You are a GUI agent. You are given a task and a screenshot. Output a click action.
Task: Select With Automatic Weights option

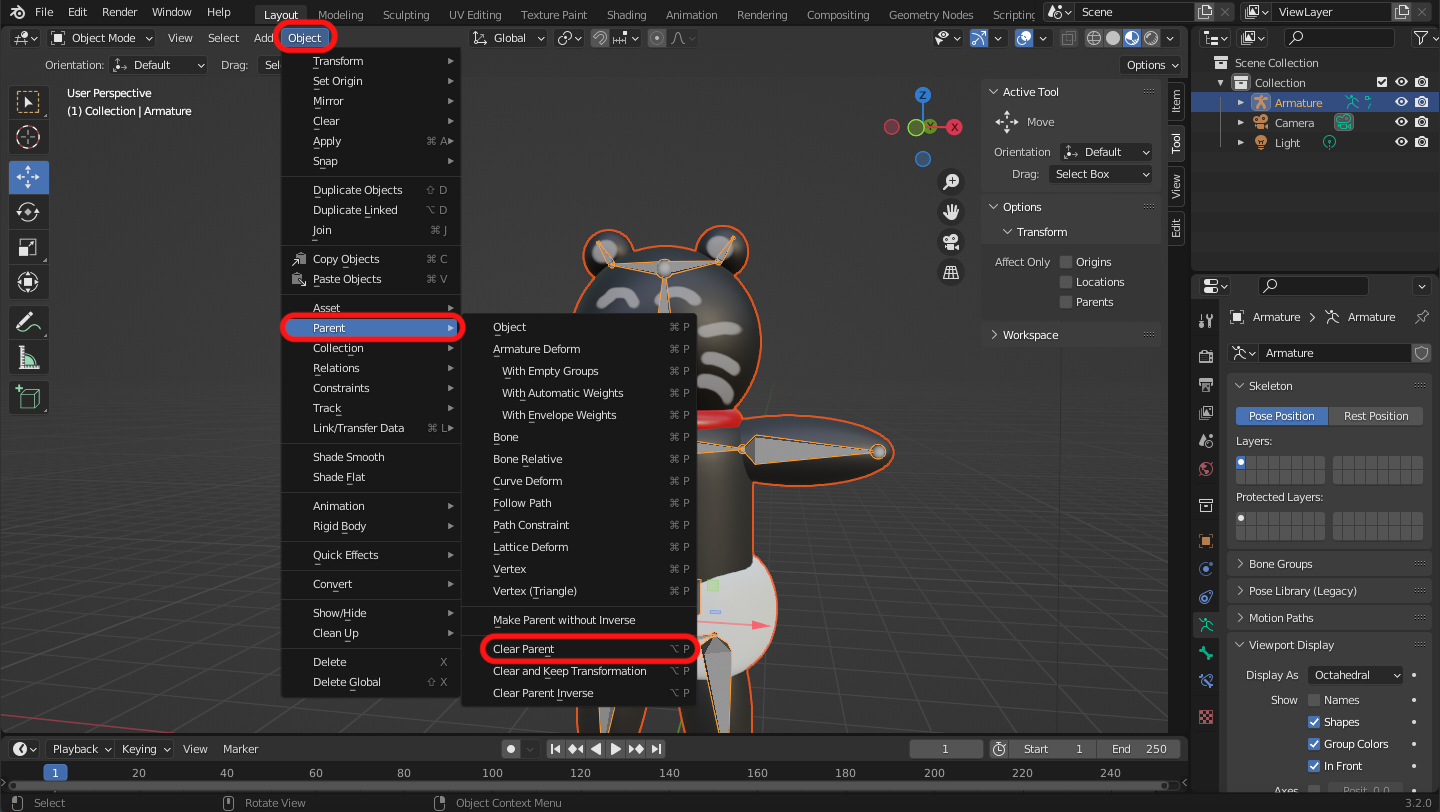click(578, 393)
